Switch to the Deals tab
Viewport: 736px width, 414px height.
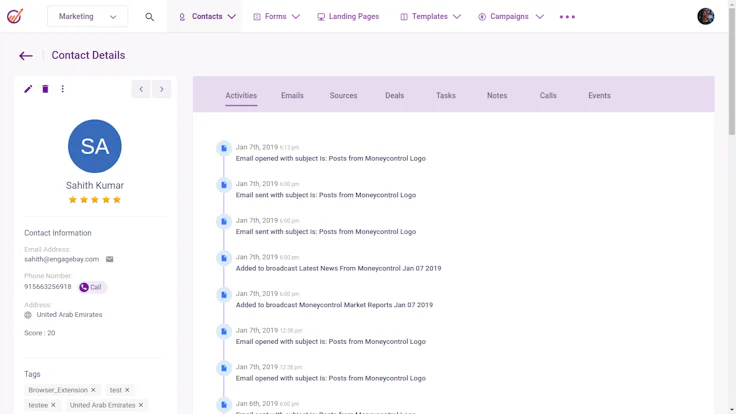point(394,95)
